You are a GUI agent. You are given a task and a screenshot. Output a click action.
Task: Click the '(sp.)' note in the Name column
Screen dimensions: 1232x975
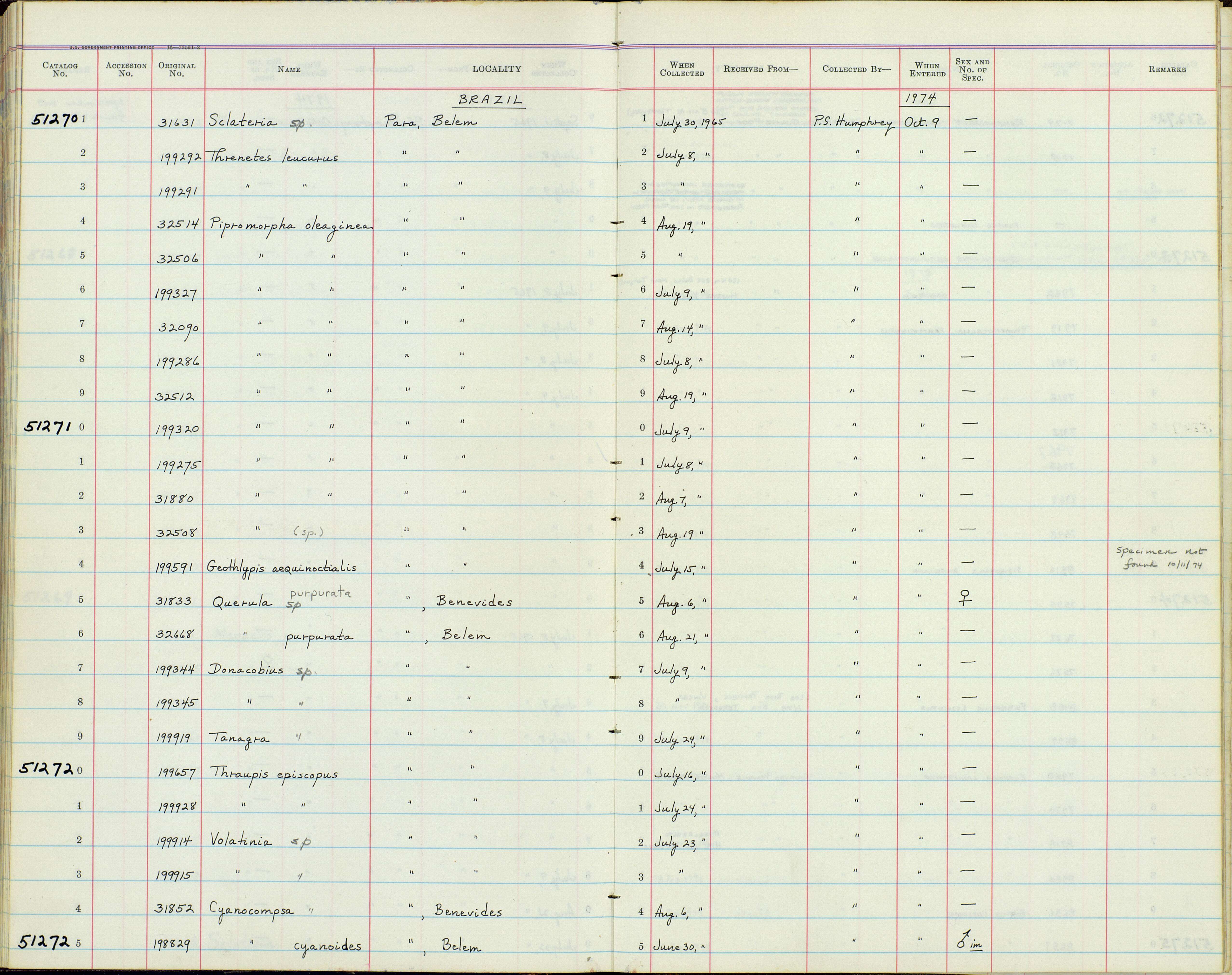(309, 532)
